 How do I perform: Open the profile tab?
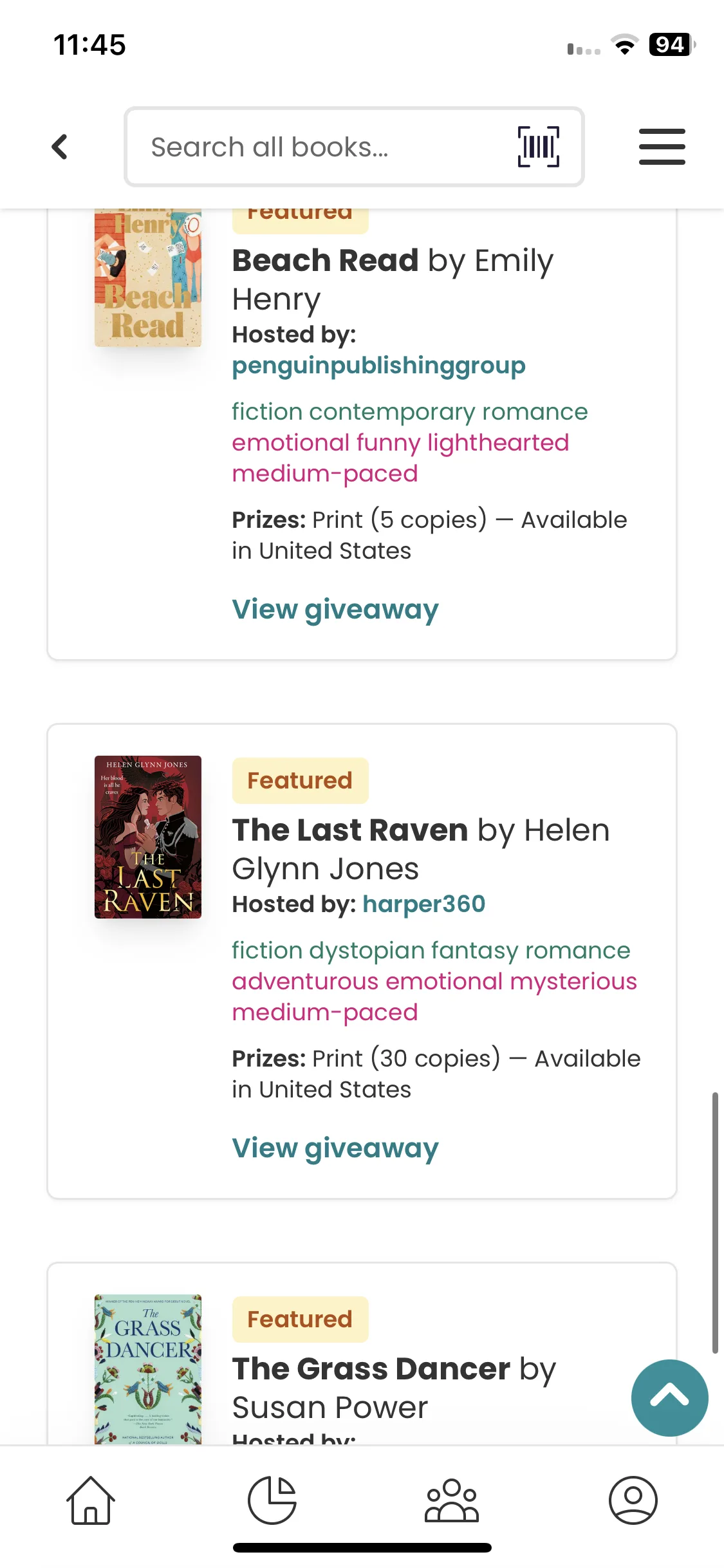(x=633, y=1500)
